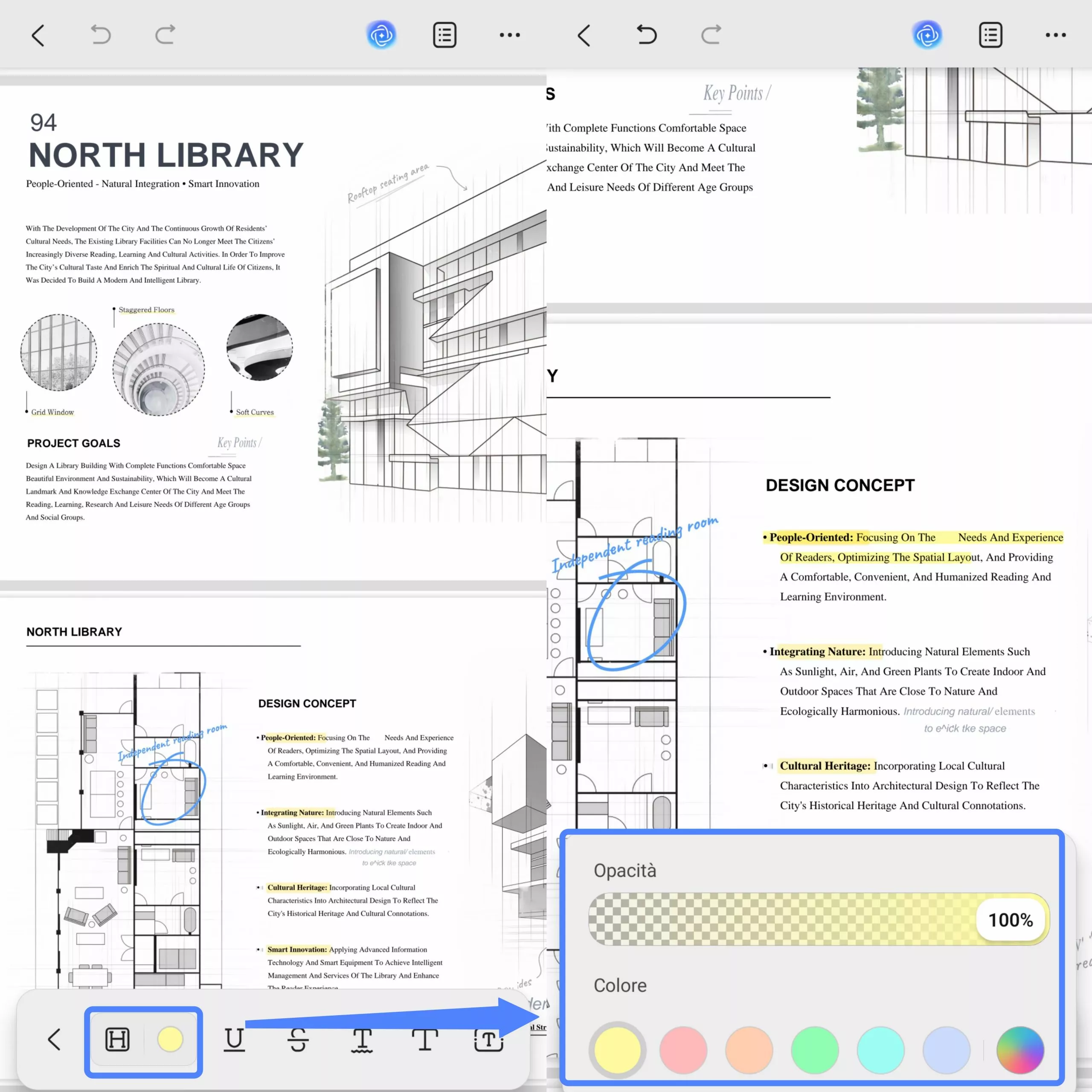Screen dimensions: 1092x1092
Task: Click redo arrow in left pane
Action: 165,35
